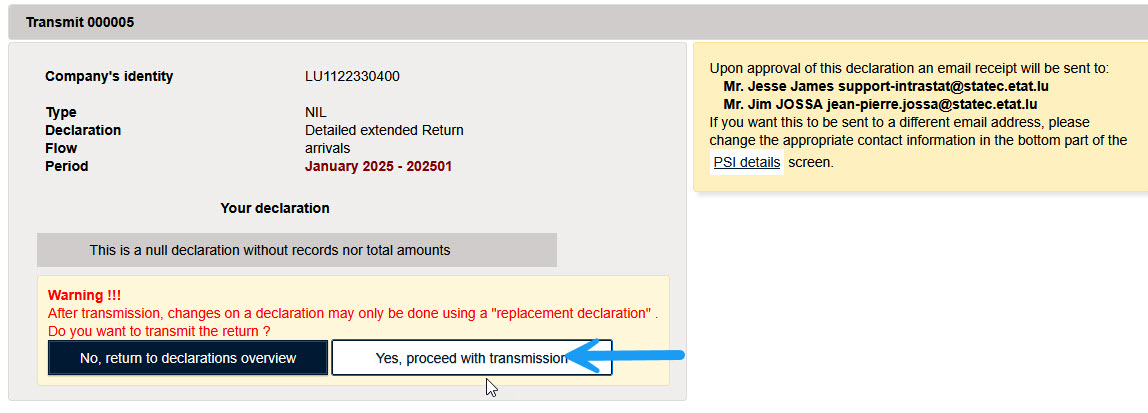Click the Mr. Jim JOSSA contact name

click(773, 104)
